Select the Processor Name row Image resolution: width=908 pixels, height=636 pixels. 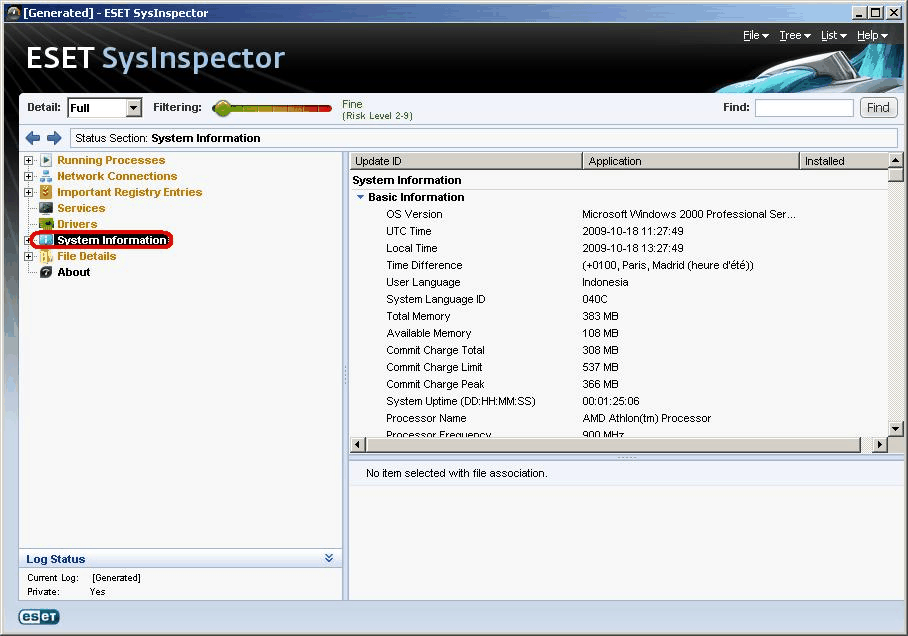pyautogui.click(x=619, y=418)
